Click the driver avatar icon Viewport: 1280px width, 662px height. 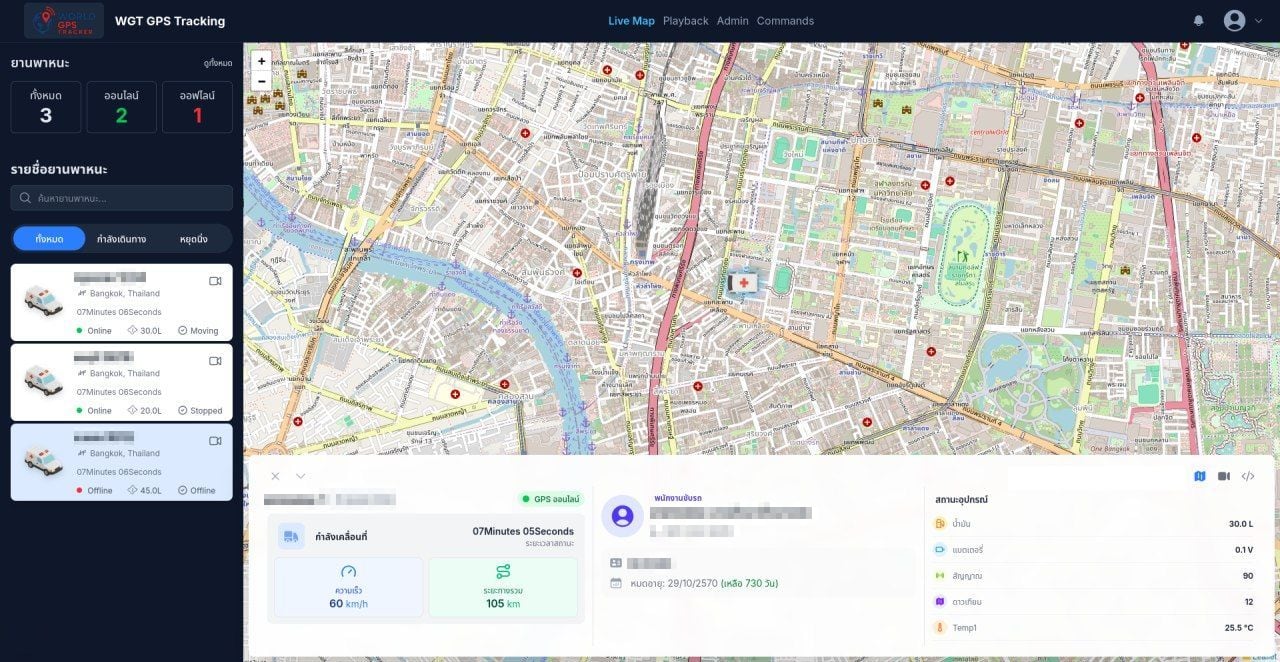622,516
